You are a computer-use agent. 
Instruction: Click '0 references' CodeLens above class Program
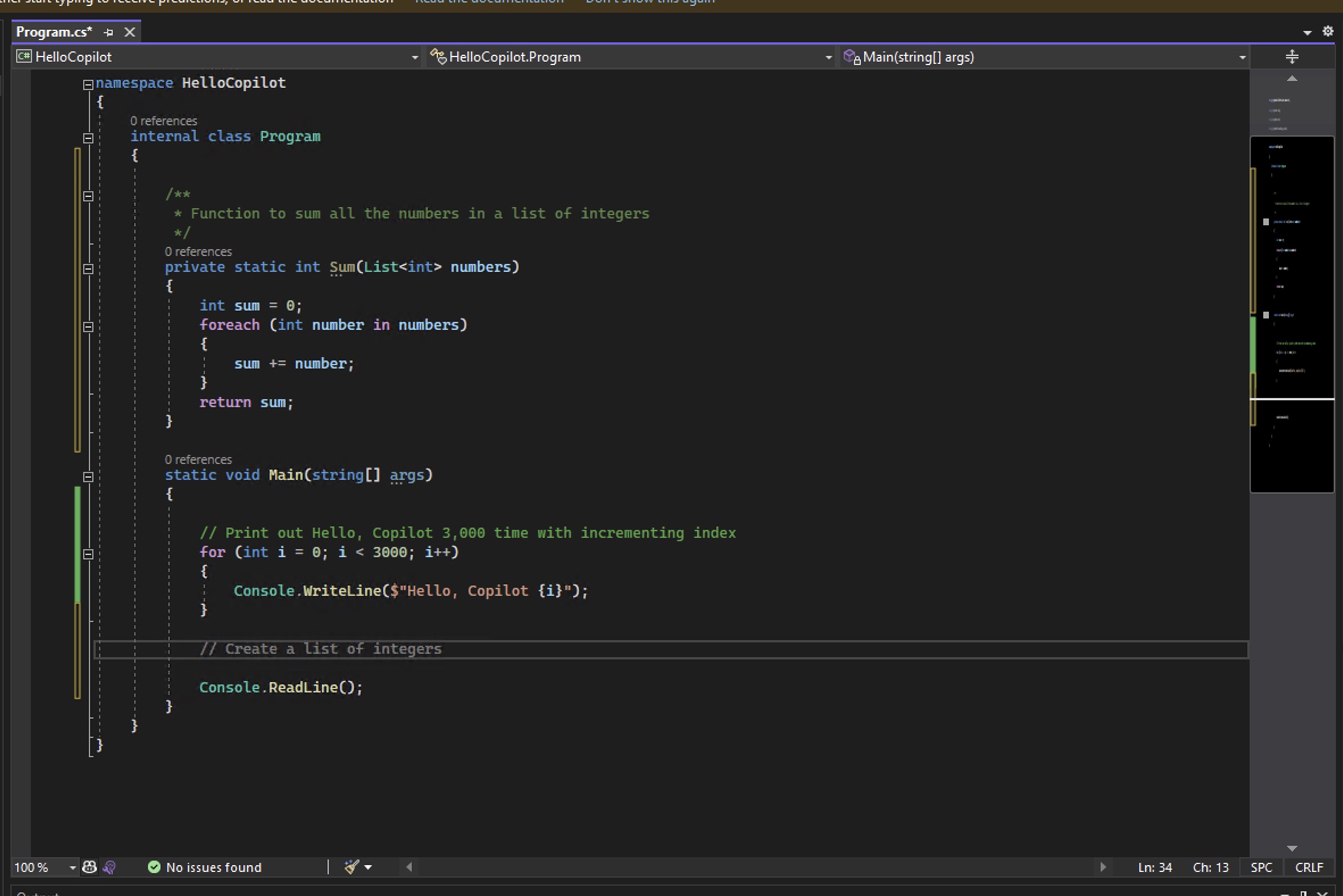pyautogui.click(x=163, y=121)
